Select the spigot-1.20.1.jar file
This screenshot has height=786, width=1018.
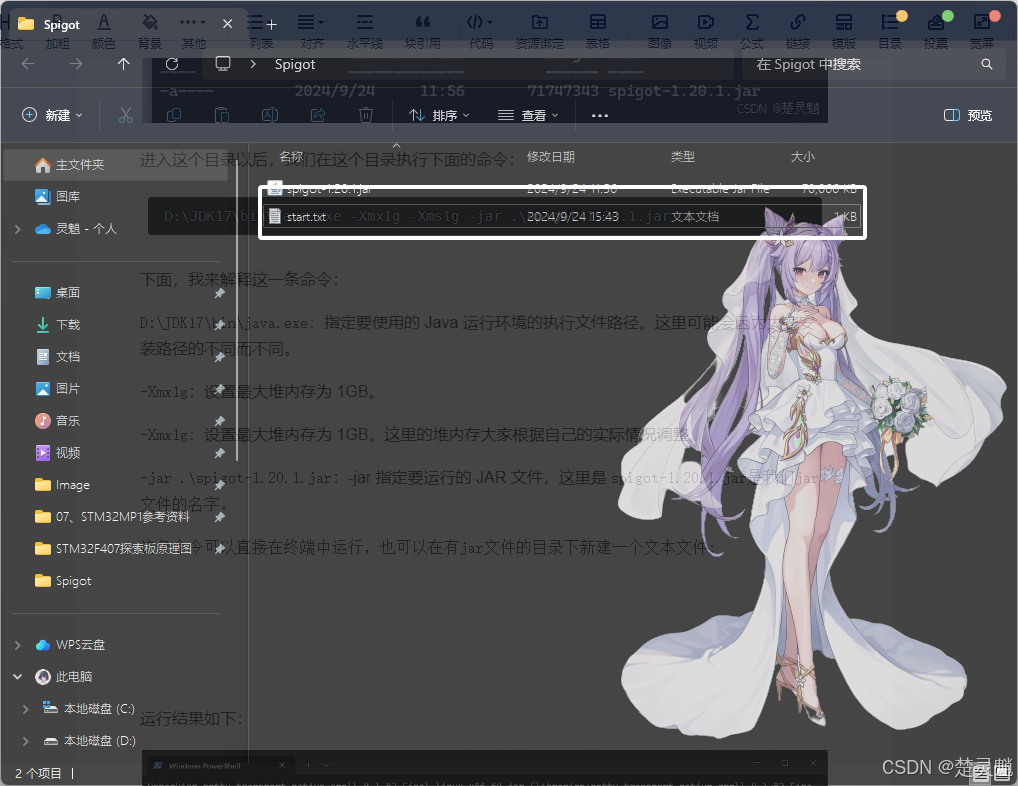[562, 189]
